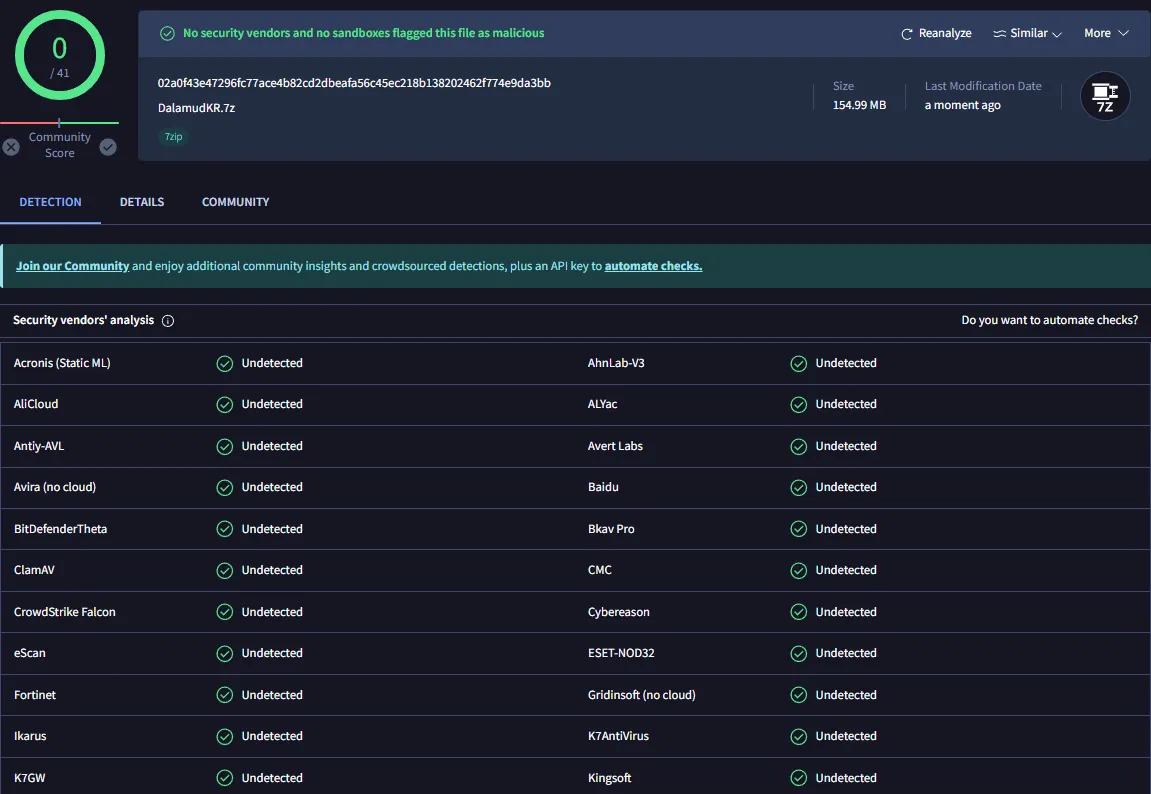Expand the More options dropdown
The image size is (1151, 794).
click(1106, 34)
